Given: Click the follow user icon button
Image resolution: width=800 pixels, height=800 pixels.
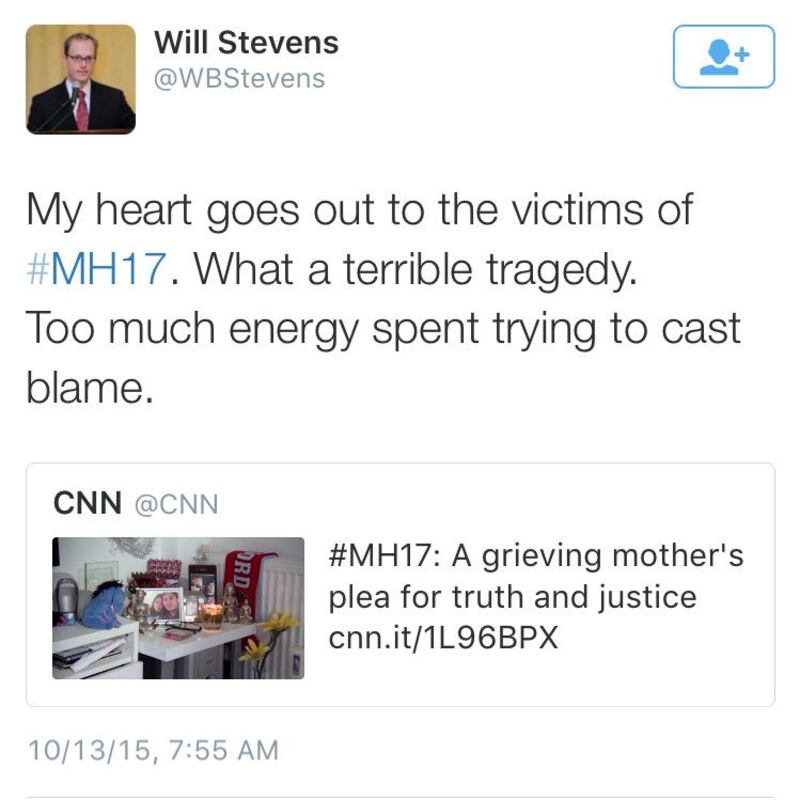Looking at the screenshot, I should click(724, 56).
